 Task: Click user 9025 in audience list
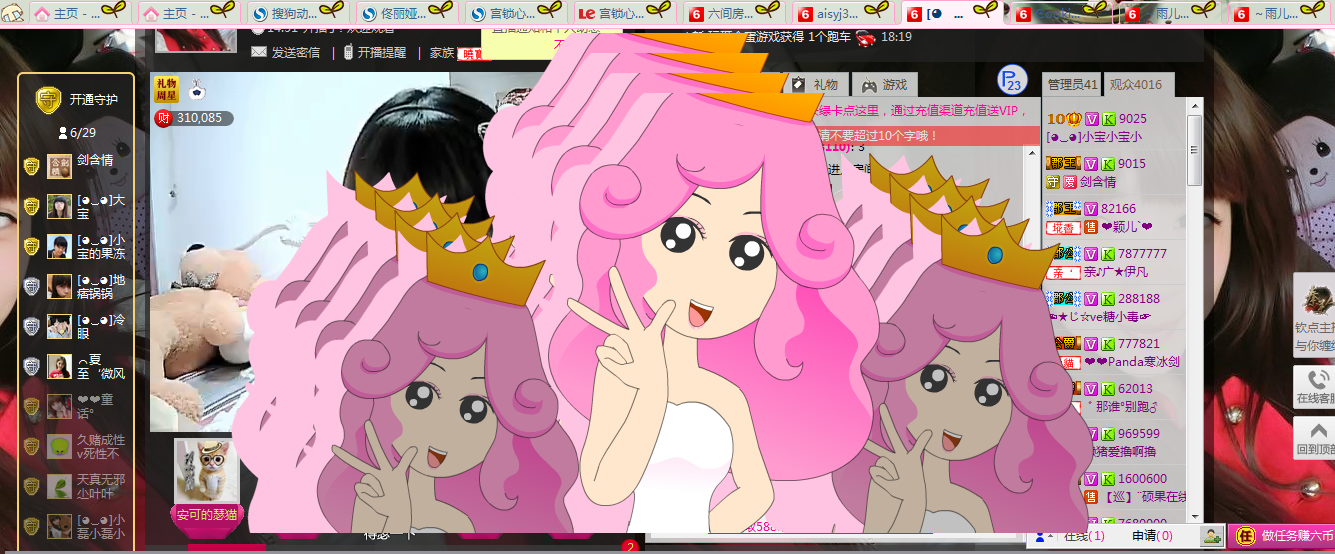pos(1132,119)
